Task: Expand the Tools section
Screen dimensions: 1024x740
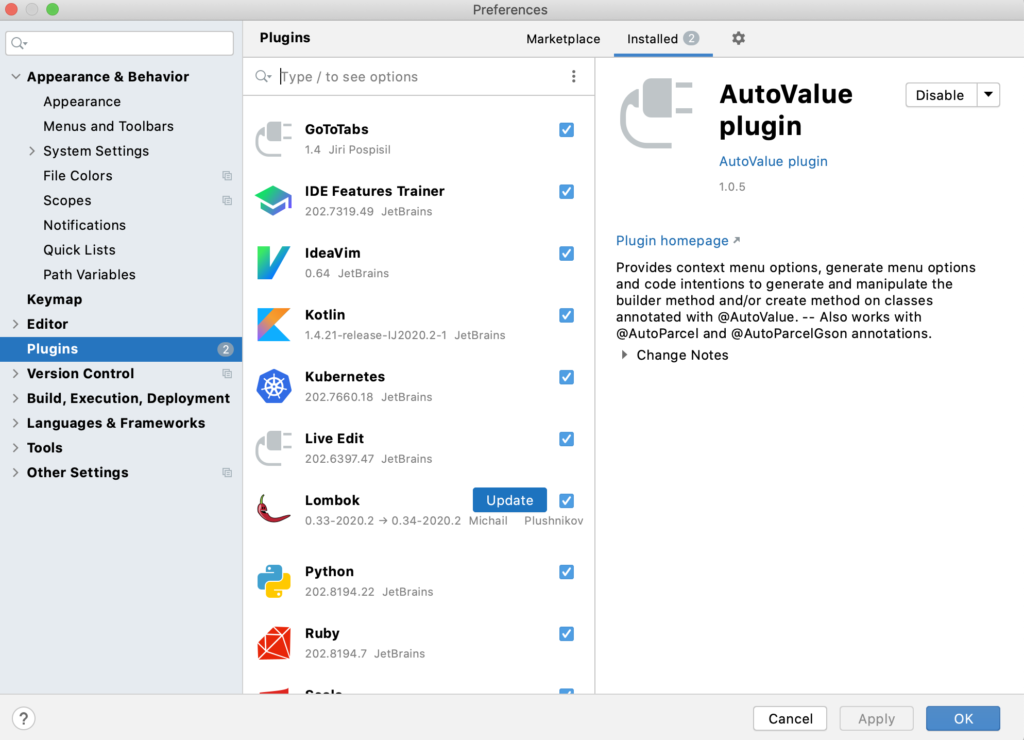Action: 16,448
